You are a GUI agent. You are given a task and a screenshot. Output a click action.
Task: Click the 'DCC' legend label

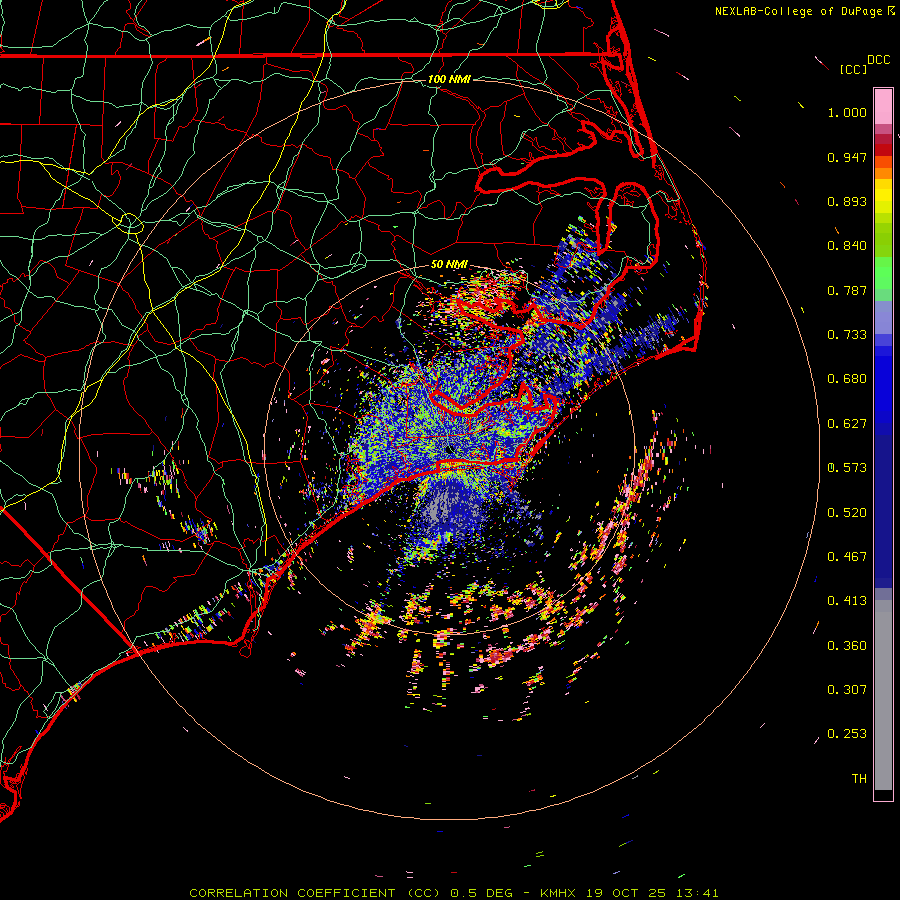point(879,60)
